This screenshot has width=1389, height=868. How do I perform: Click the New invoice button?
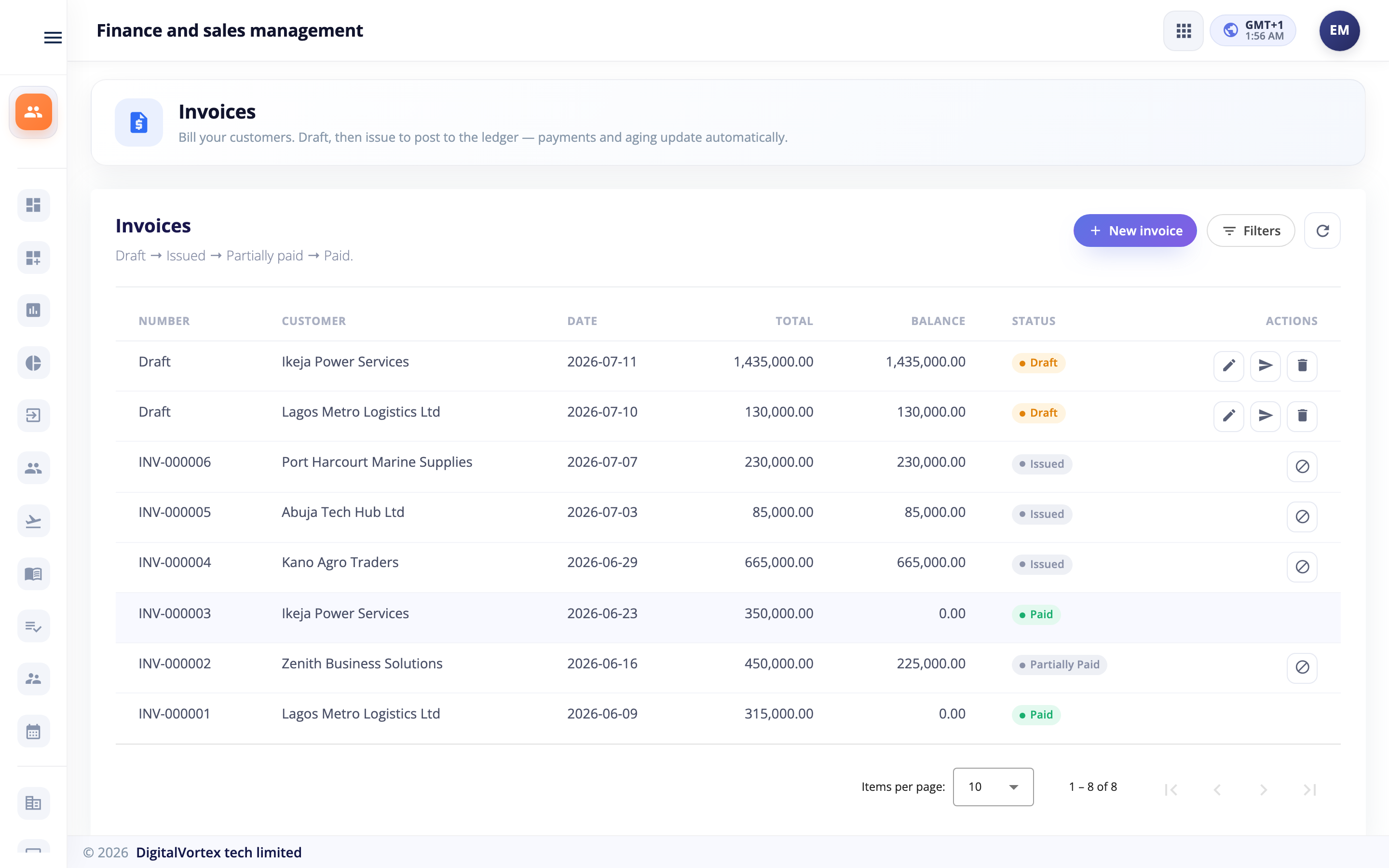[x=1135, y=231]
